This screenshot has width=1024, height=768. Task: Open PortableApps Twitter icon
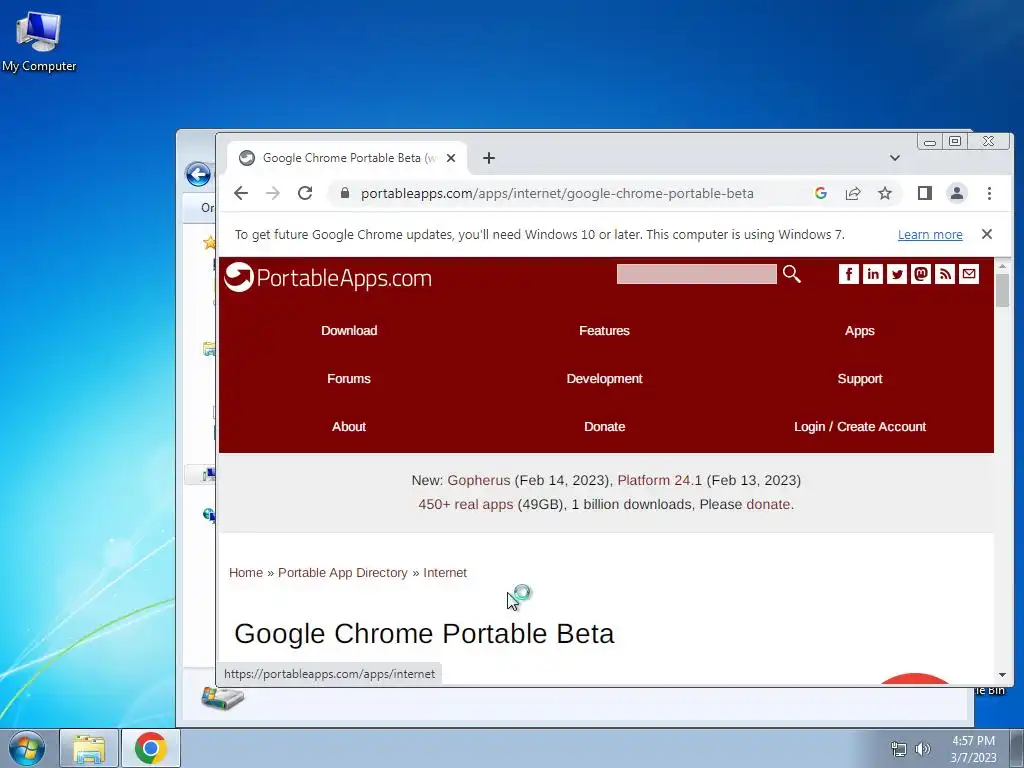coord(897,274)
